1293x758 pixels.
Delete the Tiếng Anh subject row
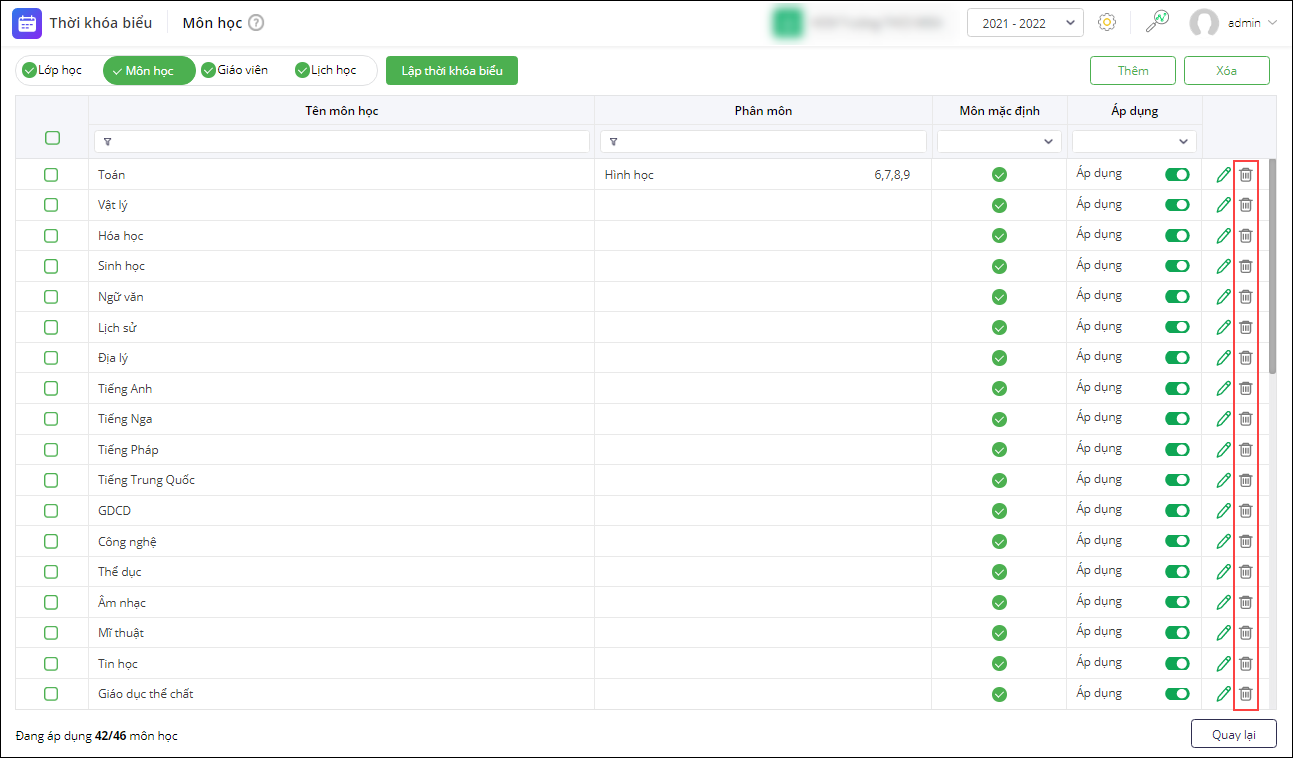point(1246,389)
